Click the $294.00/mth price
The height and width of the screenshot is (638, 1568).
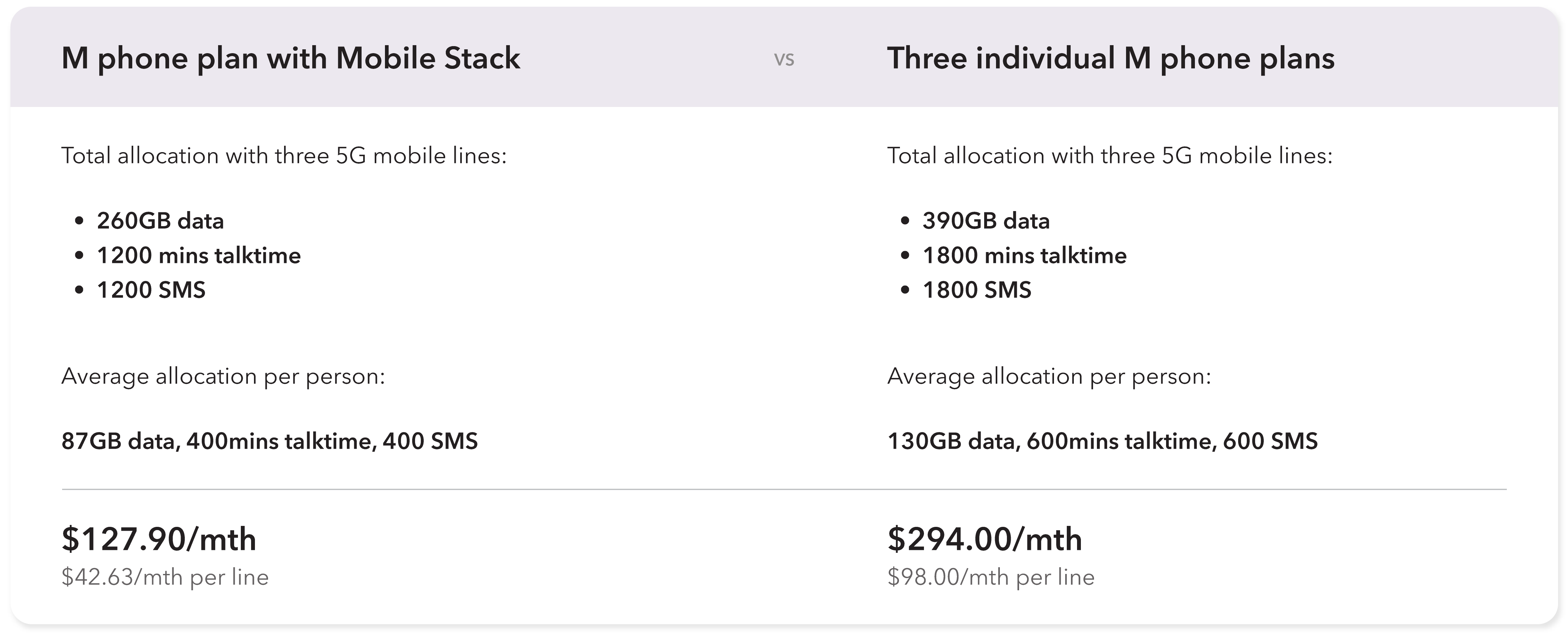pyautogui.click(x=985, y=539)
